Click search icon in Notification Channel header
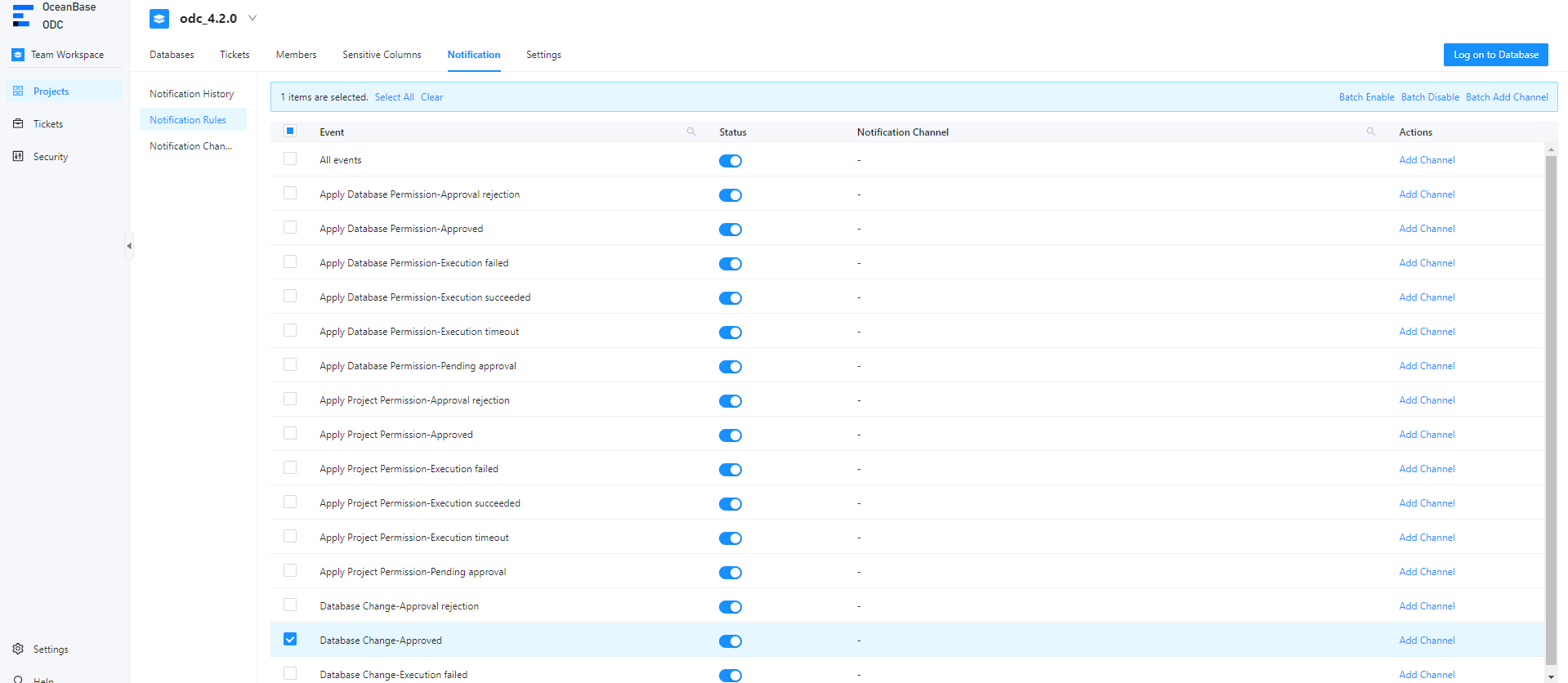1568x683 pixels. (1371, 132)
